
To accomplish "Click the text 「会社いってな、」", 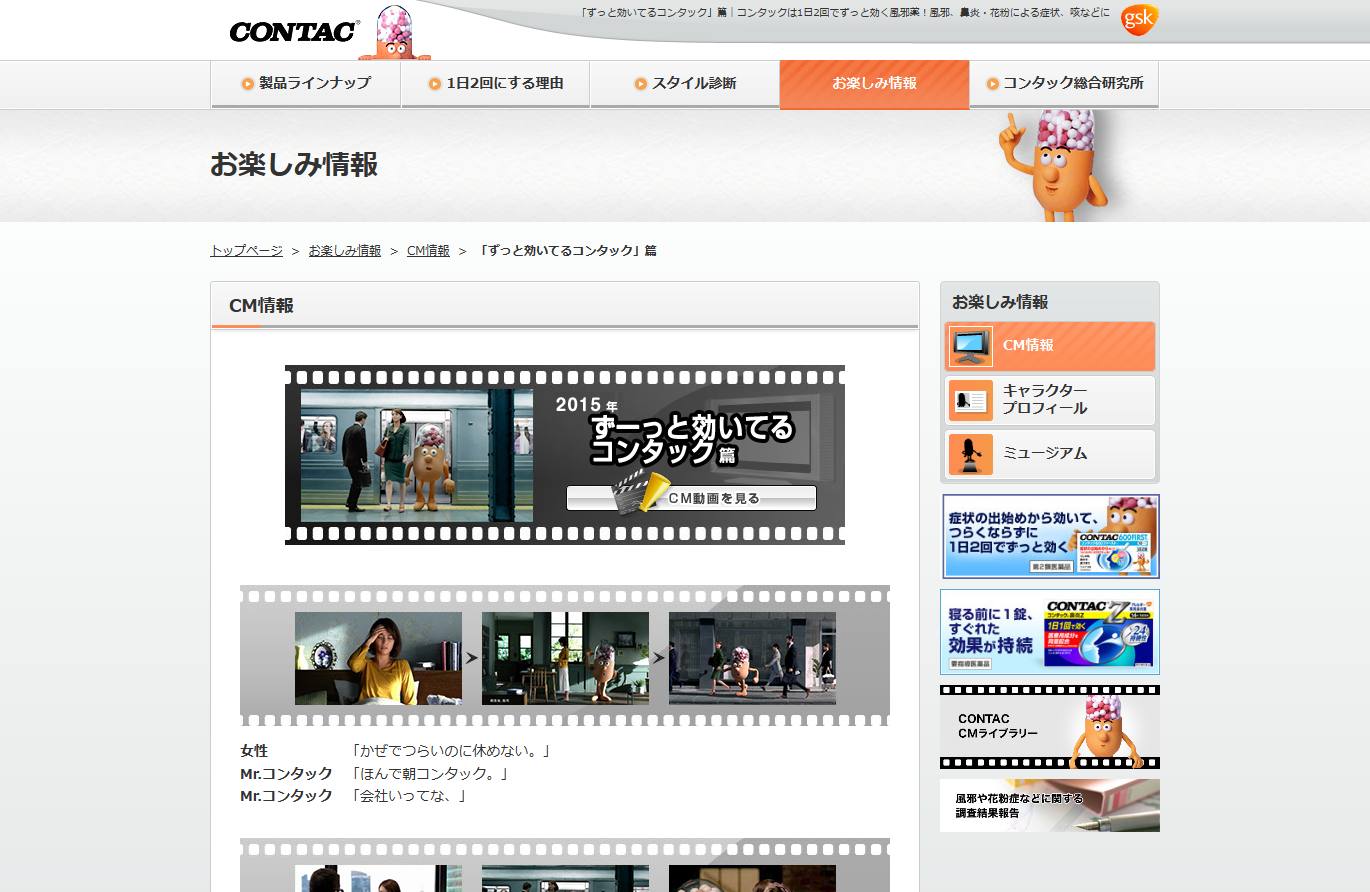I will [x=409, y=796].
